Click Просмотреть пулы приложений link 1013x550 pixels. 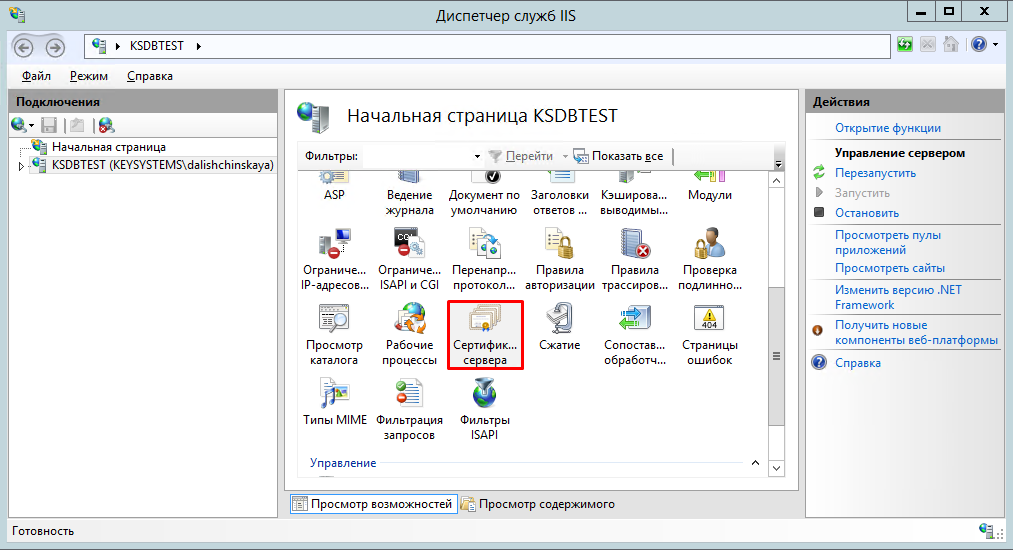tap(888, 242)
